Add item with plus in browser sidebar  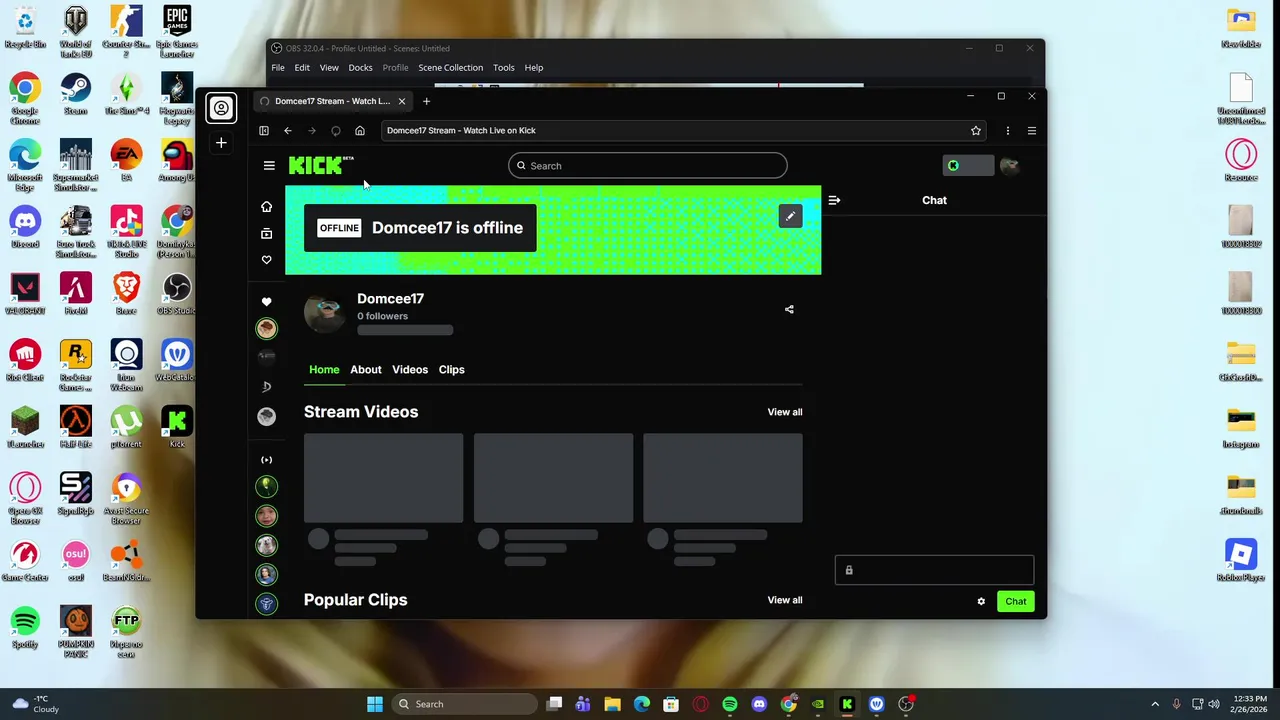pos(221,143)
